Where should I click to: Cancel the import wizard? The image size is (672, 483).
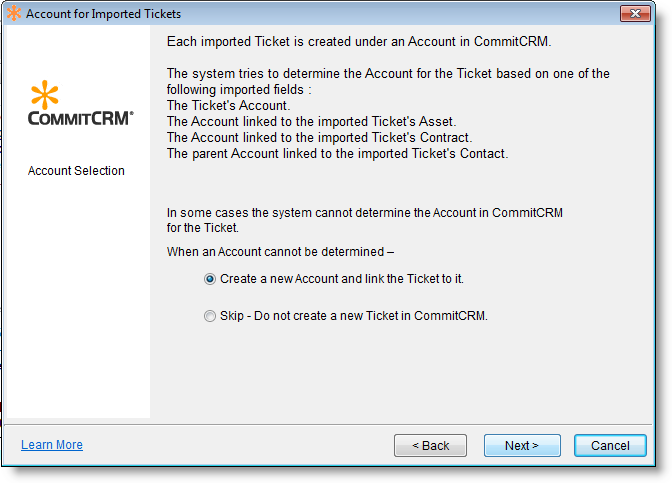(x=610, y=445)
